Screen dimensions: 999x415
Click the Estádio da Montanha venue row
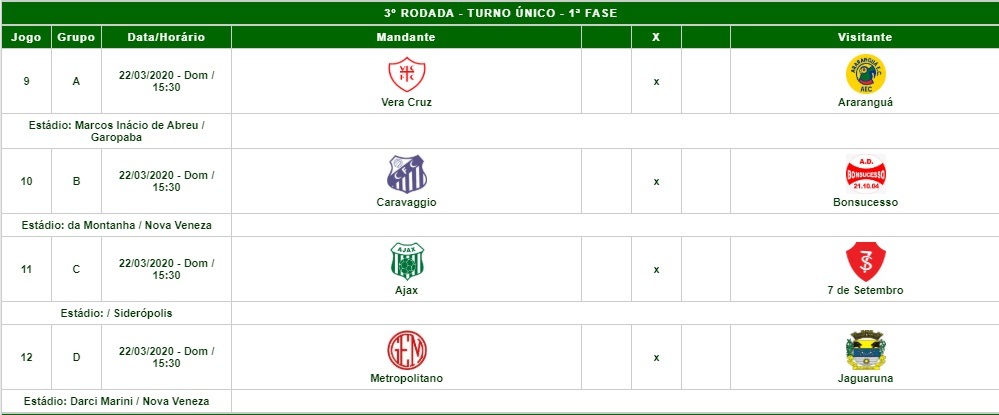[116, 225]
